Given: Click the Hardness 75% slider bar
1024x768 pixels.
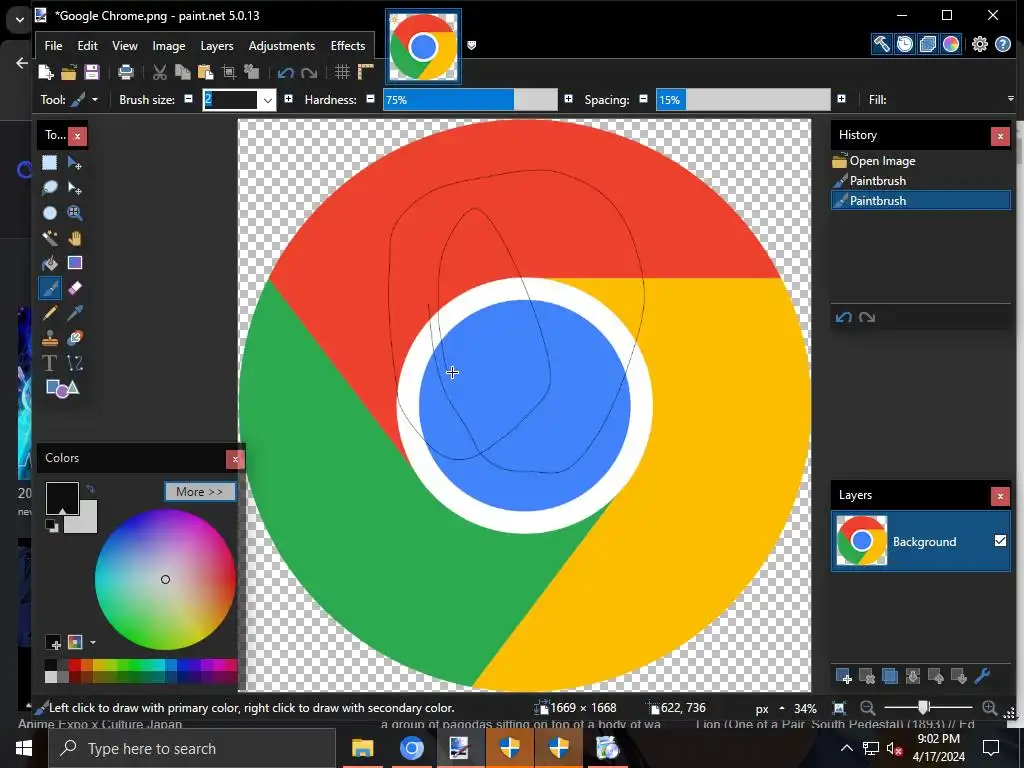Looking at the screenshot, I should click(470, 100).
